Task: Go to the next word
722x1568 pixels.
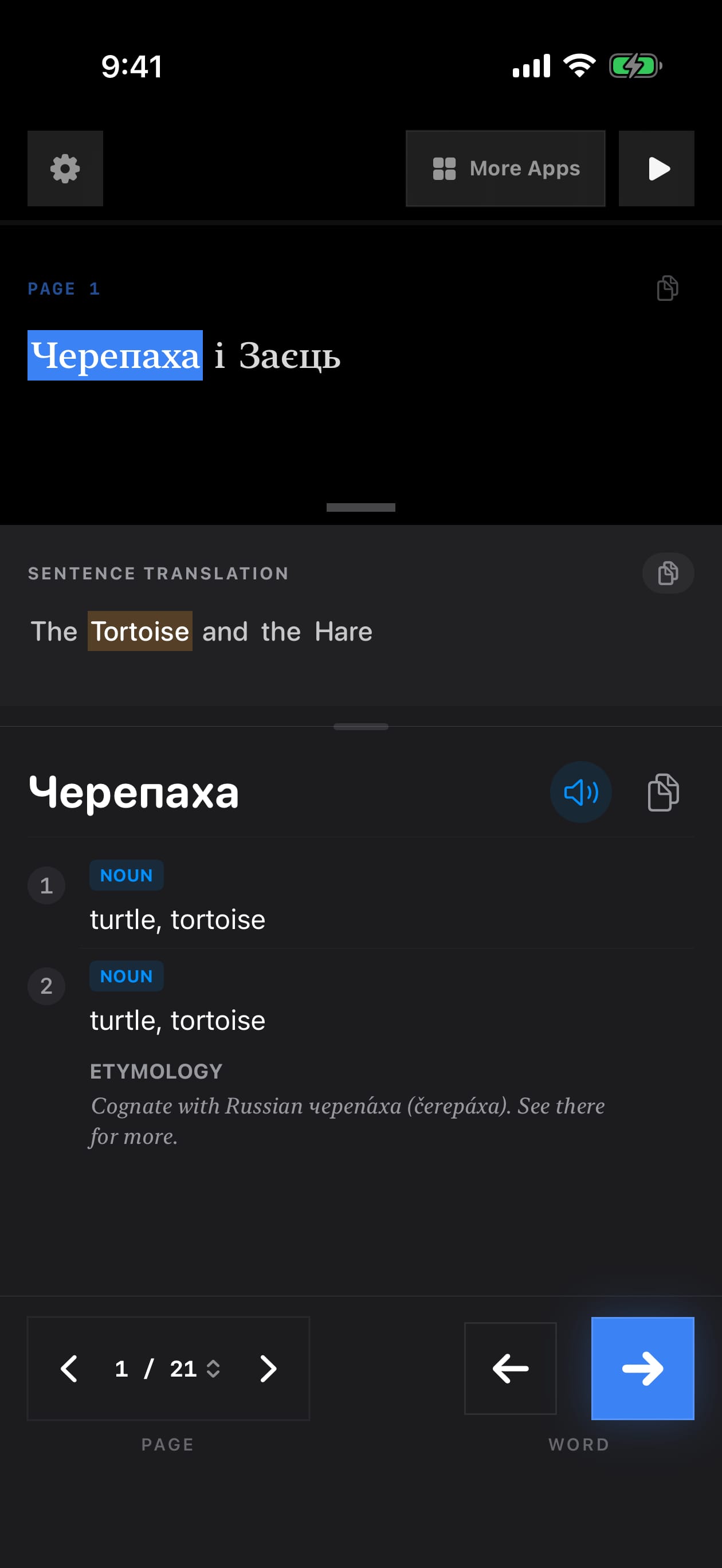Action: click(642, 1369)
